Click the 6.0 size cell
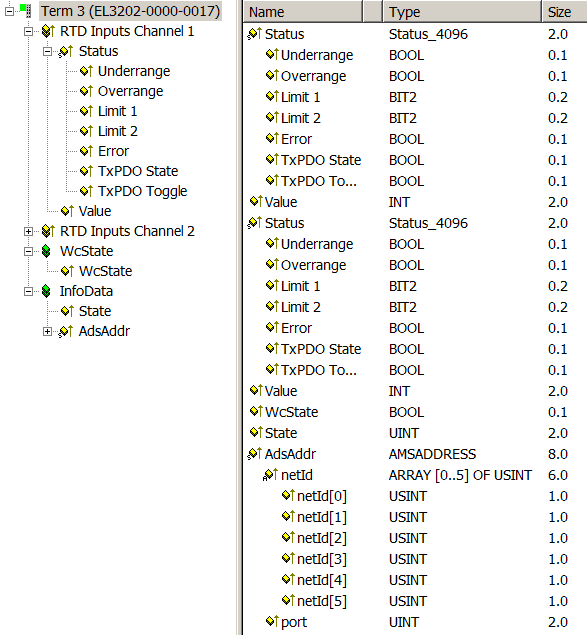The image size is (587, 635). click(558, 475)
